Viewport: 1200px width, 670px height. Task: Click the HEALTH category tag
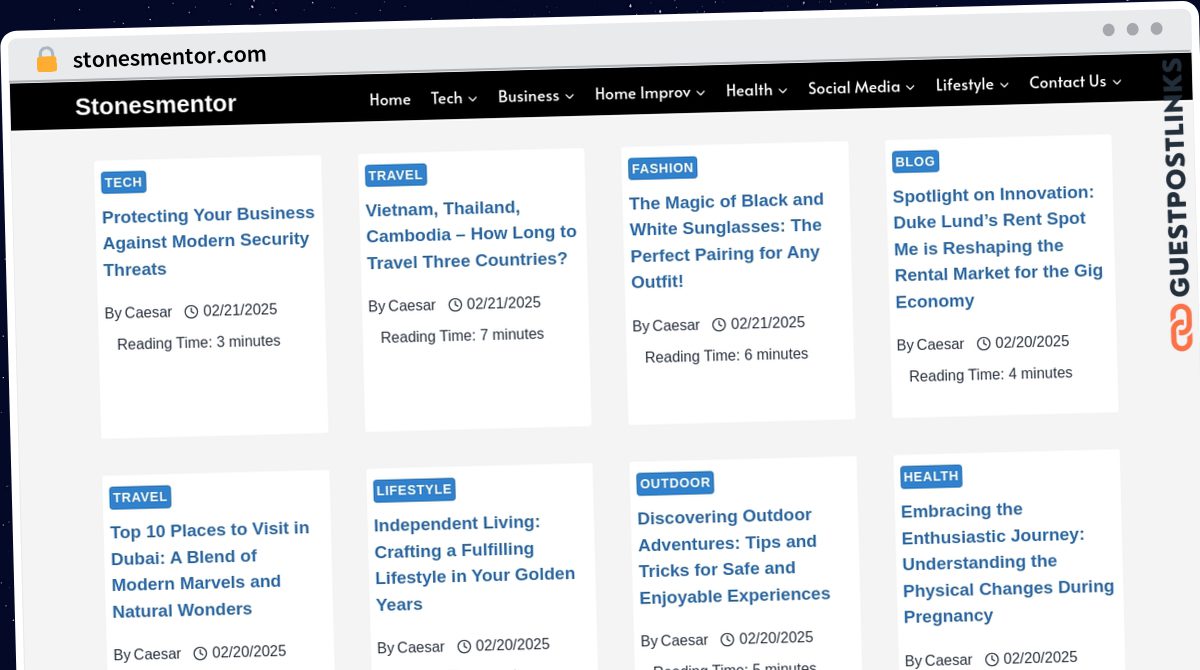(931, 477)
